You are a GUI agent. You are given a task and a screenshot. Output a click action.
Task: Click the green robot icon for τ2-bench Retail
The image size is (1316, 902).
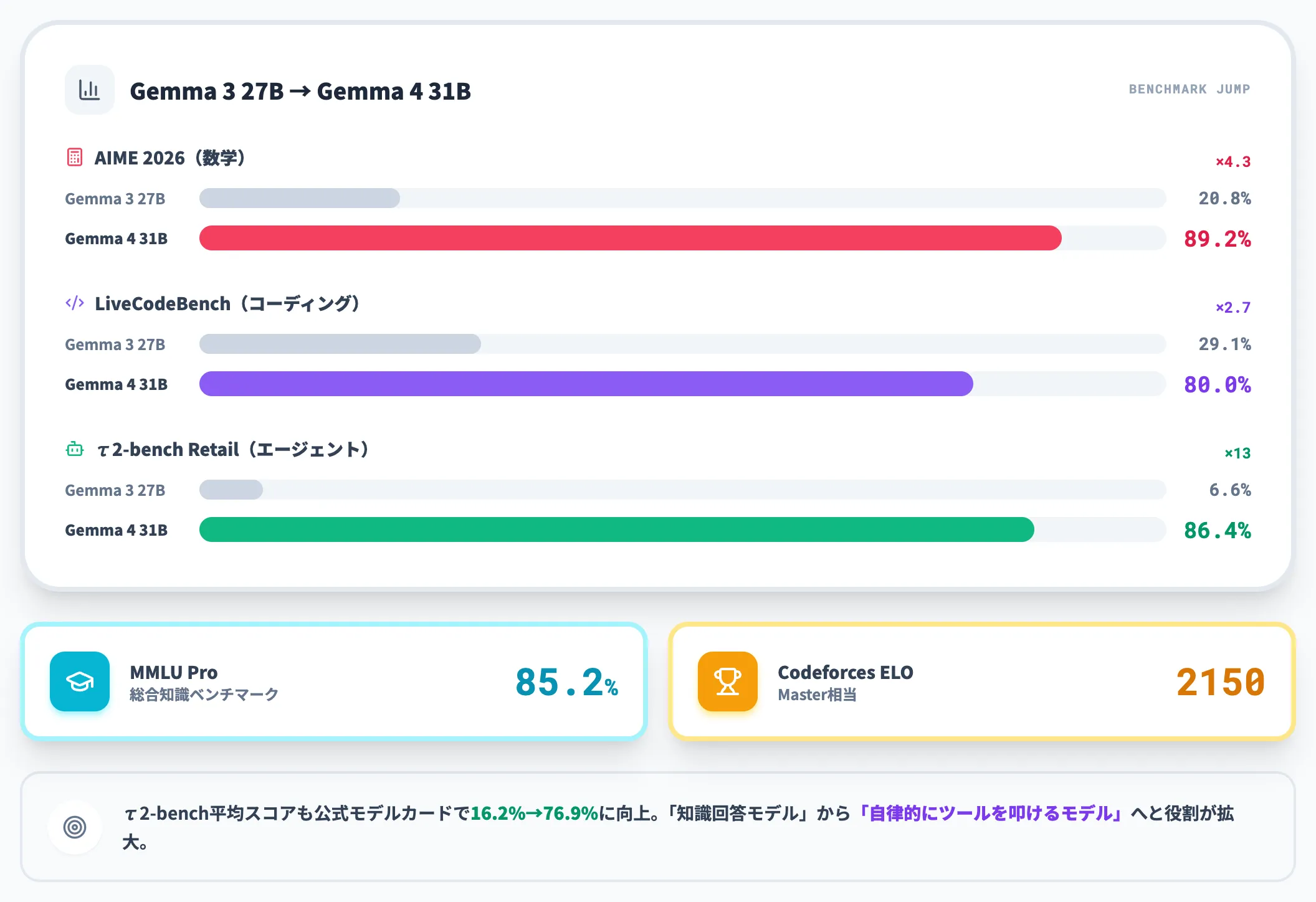[75, 449]
